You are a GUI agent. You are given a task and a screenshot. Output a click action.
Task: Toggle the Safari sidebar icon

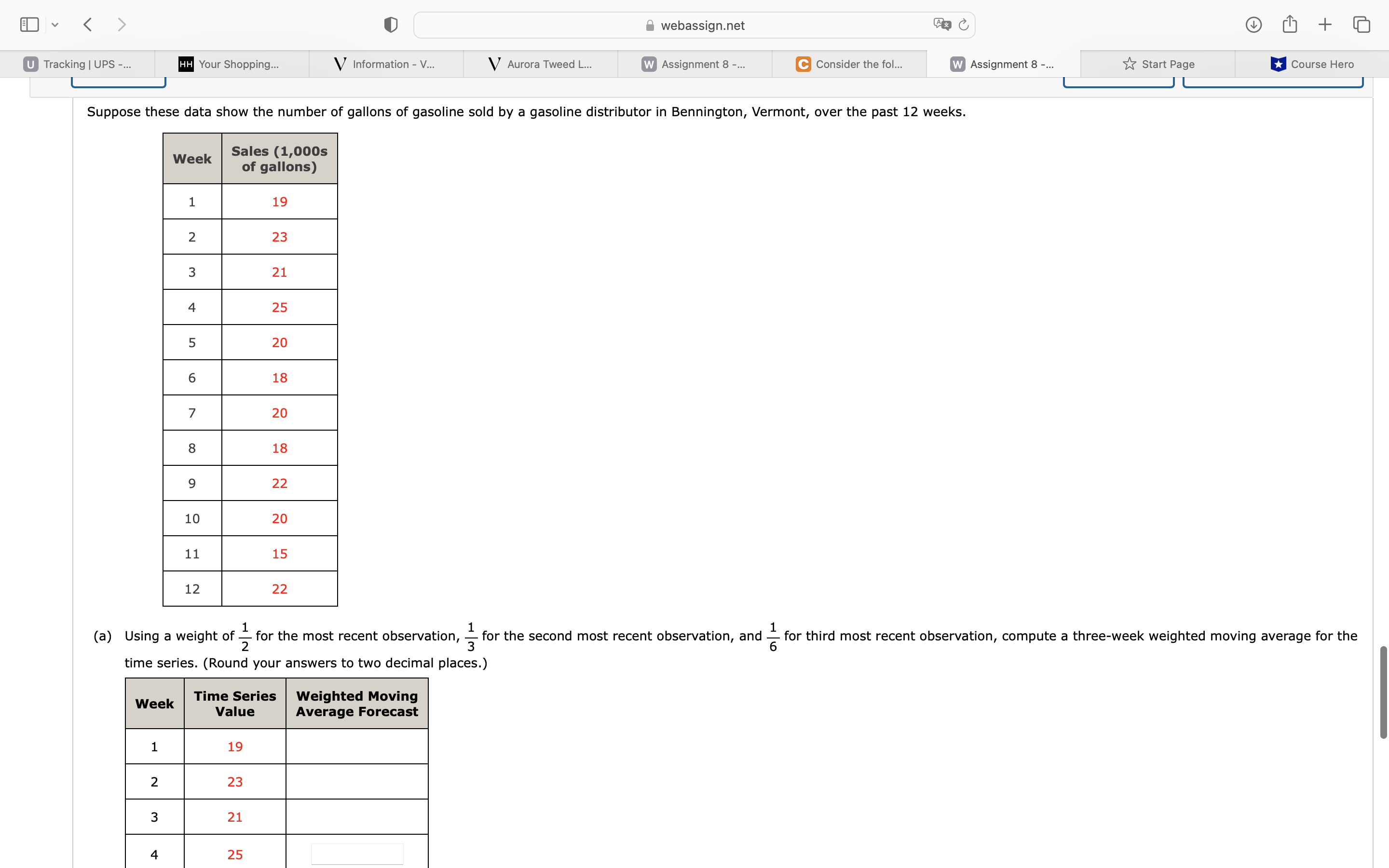point(29,25)
